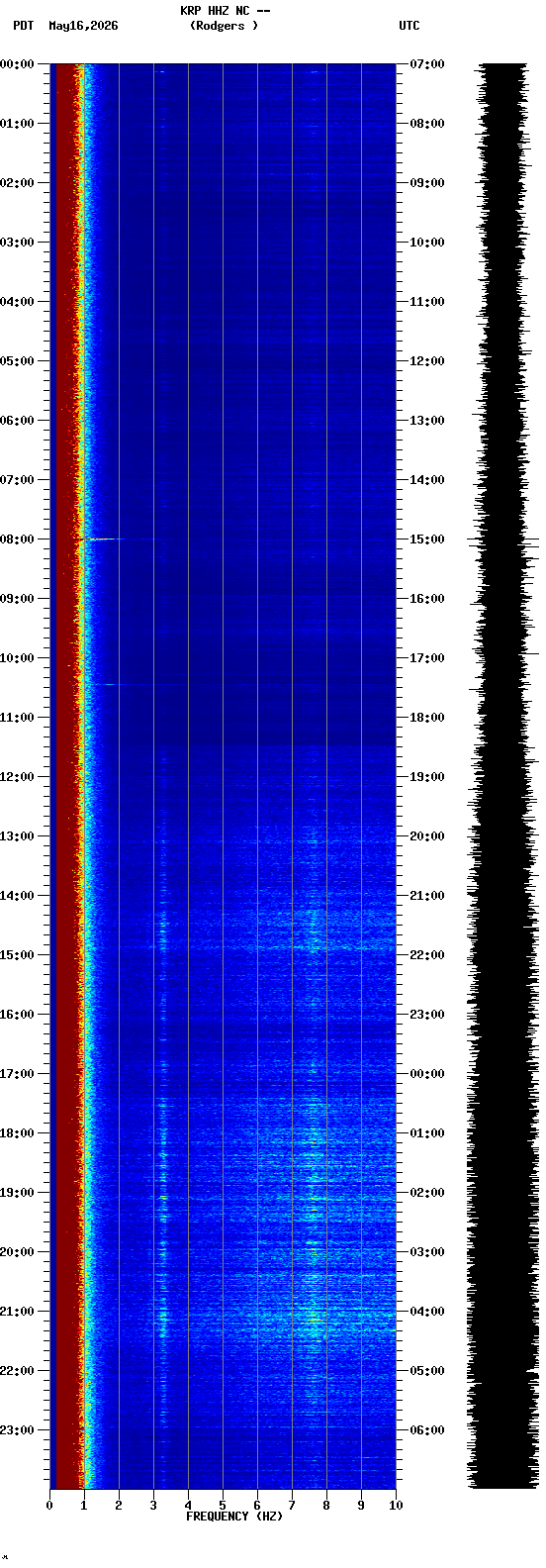Image resolution: width=546 pixels, height=1568 pixels.
Task: Click UTC time label 18:00
Action: point(427,718)
